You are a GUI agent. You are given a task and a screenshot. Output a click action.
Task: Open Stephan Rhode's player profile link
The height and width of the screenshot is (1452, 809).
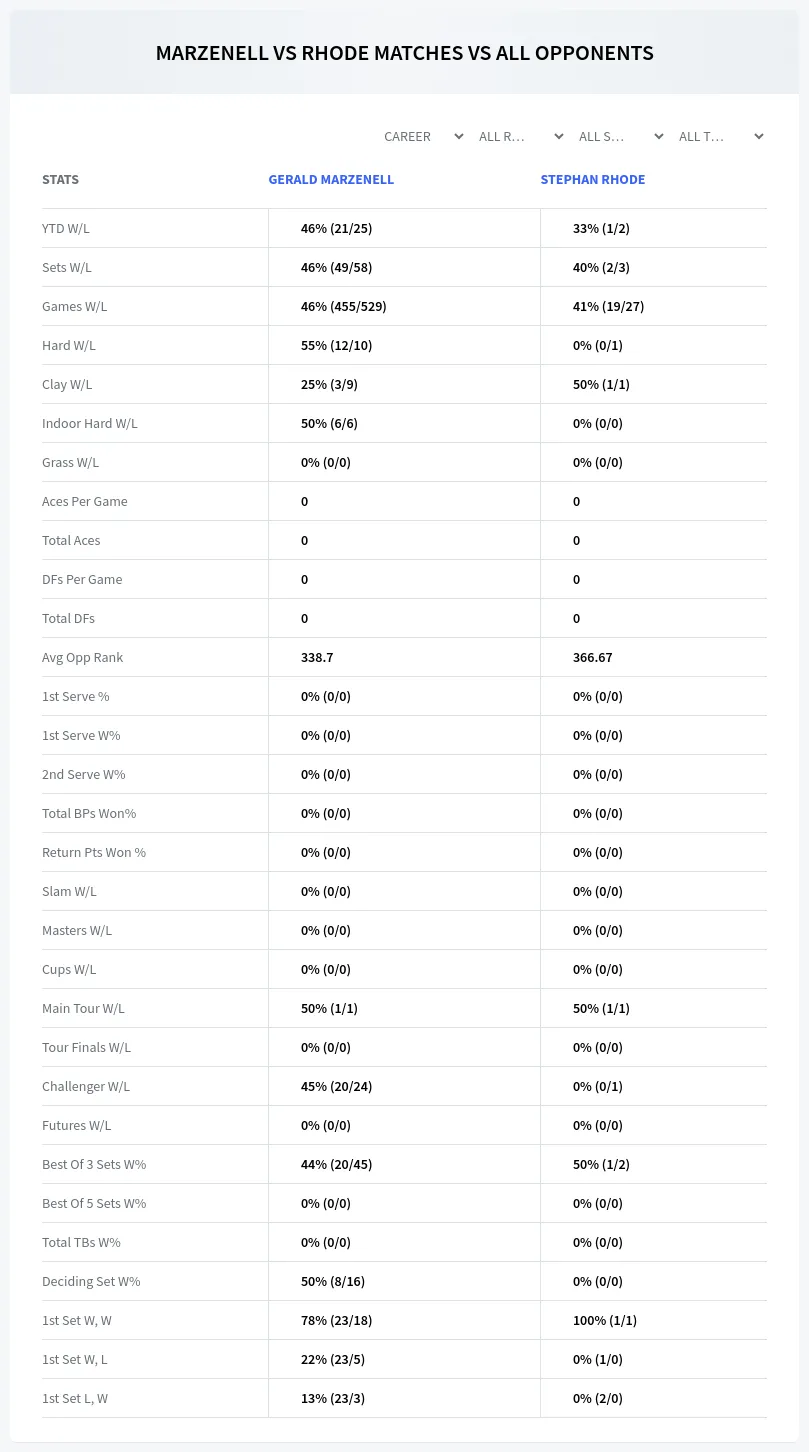point(593,180)
